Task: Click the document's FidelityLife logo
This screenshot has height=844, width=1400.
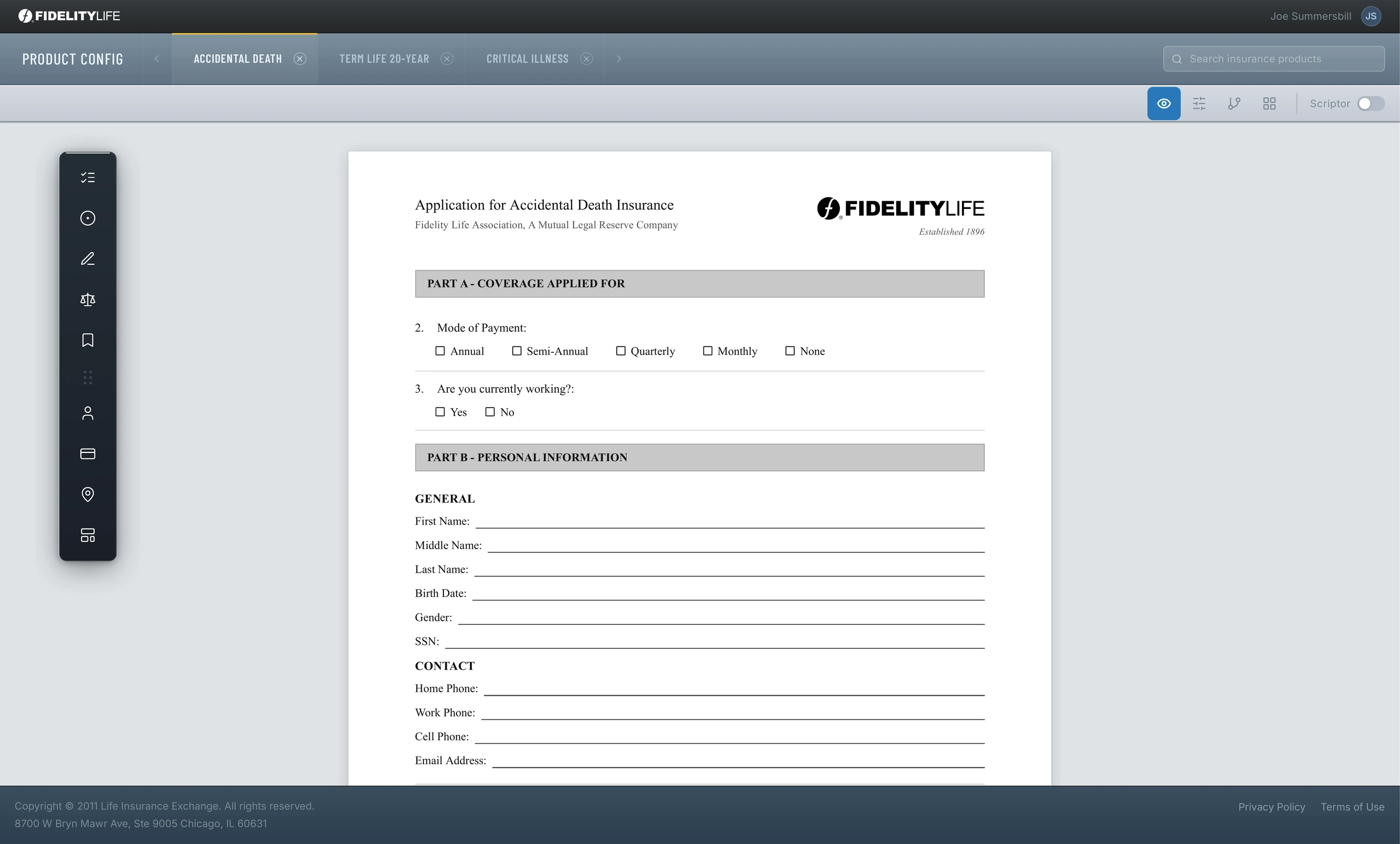Action: pyautogui.click(x=901, y=208)
